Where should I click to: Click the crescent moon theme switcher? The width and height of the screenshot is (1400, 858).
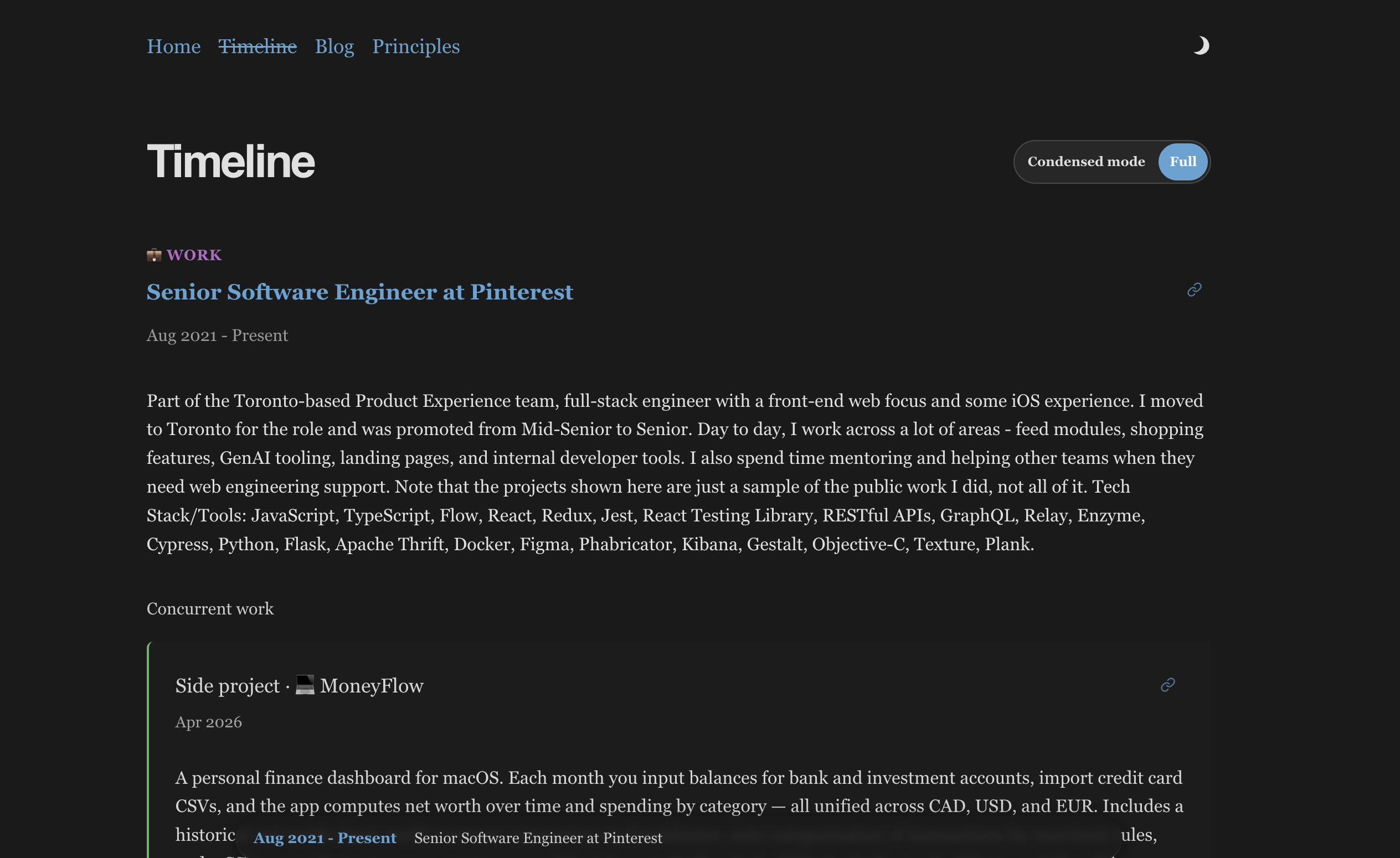tap(1202, 46)
